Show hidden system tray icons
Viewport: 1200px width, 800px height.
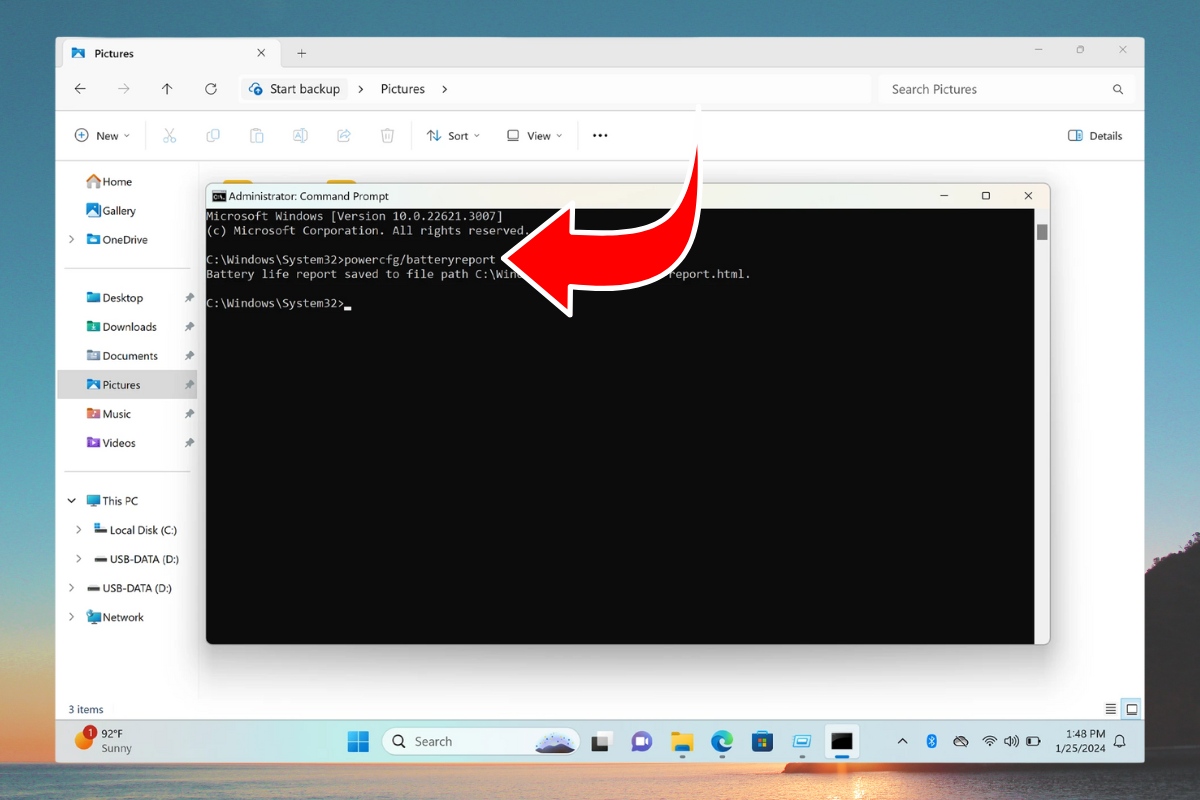(902, 741)
